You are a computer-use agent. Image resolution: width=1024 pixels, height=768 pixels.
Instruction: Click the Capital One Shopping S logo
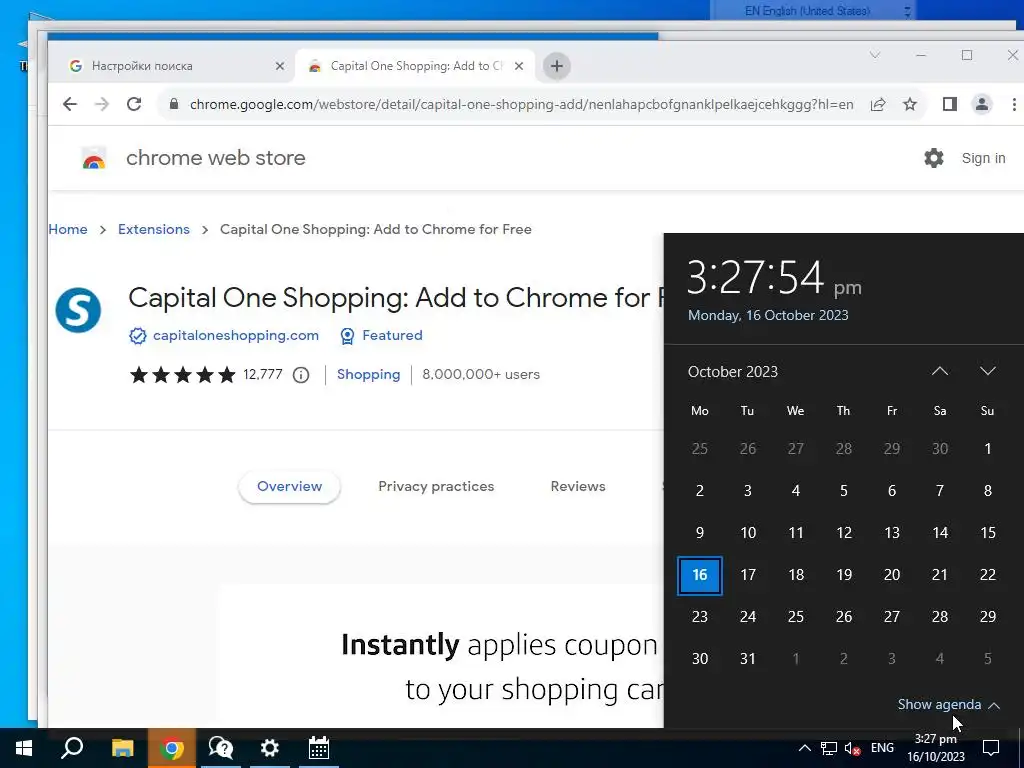(x=78, y=310)
